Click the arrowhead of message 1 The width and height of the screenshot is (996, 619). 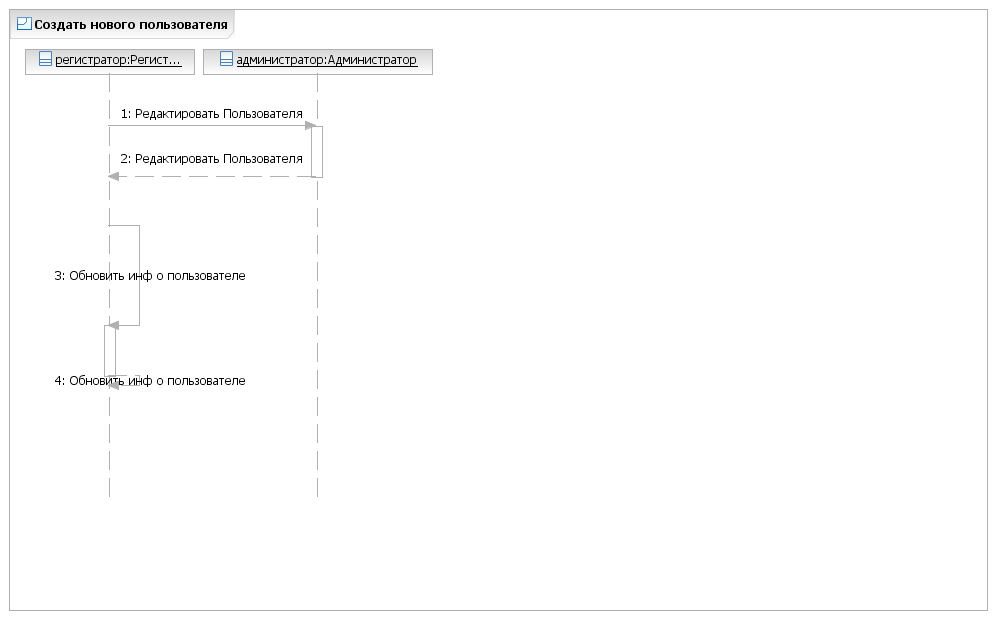[311, 126]
